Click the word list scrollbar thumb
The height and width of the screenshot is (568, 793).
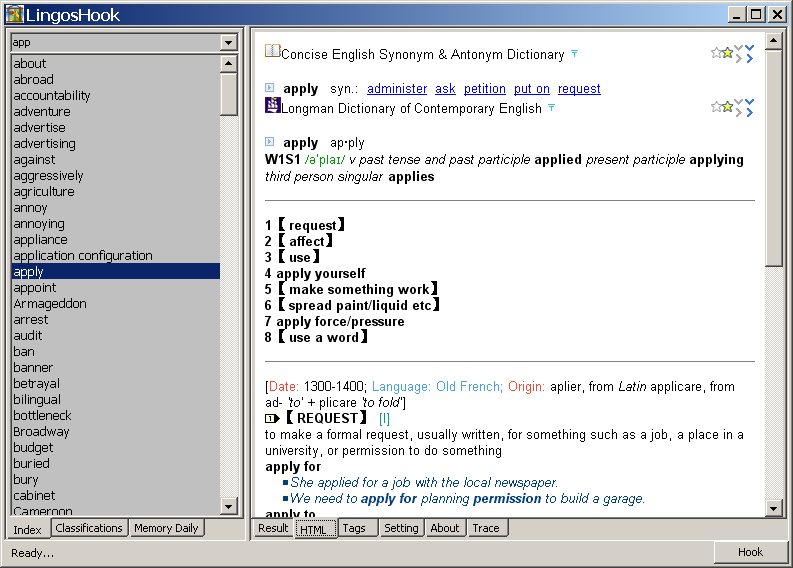(x=229, y=94)
